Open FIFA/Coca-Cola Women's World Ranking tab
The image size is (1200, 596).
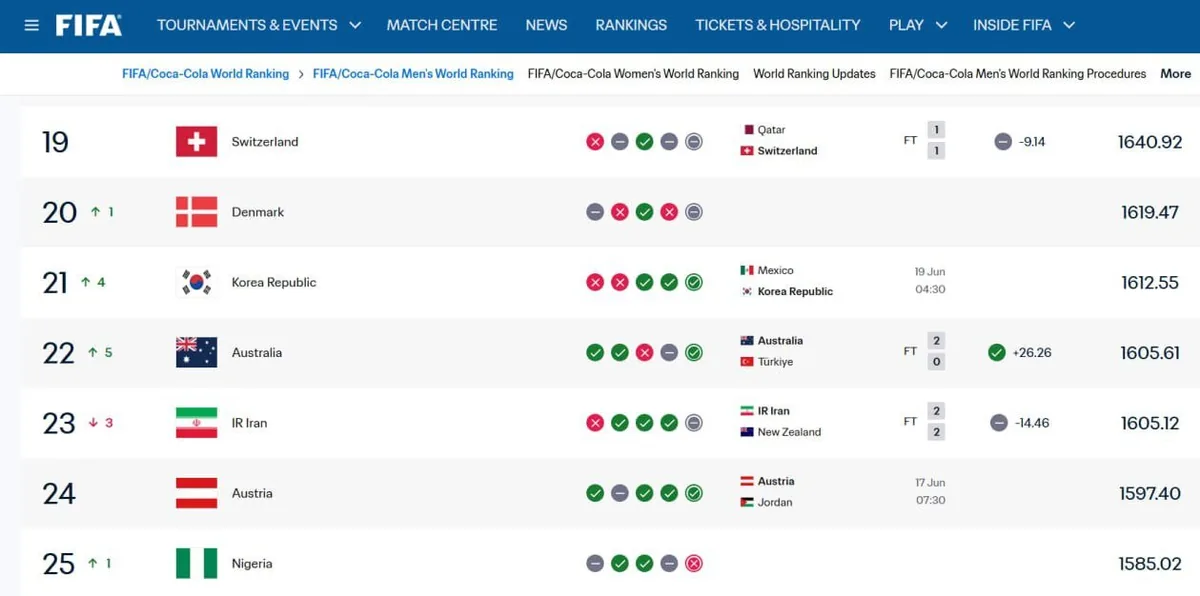pyautogui.click(x=633, y=74)
